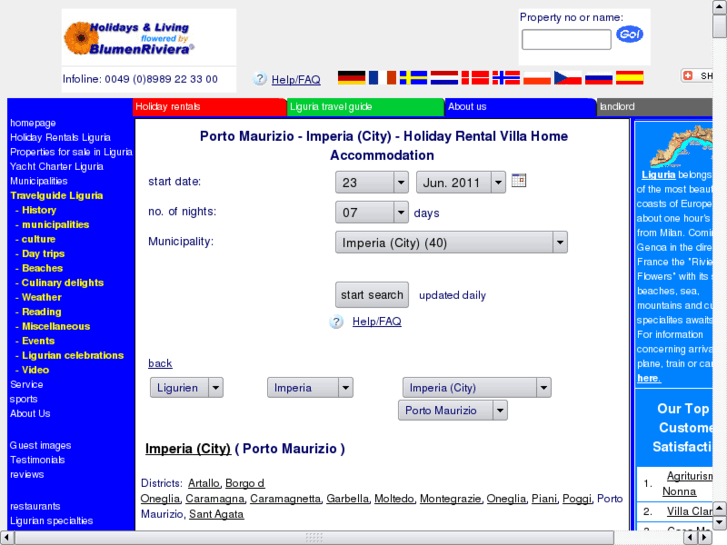727x545 pixels.
Task: Open the start day dropdown showing 23
Action: pos(372,182)
